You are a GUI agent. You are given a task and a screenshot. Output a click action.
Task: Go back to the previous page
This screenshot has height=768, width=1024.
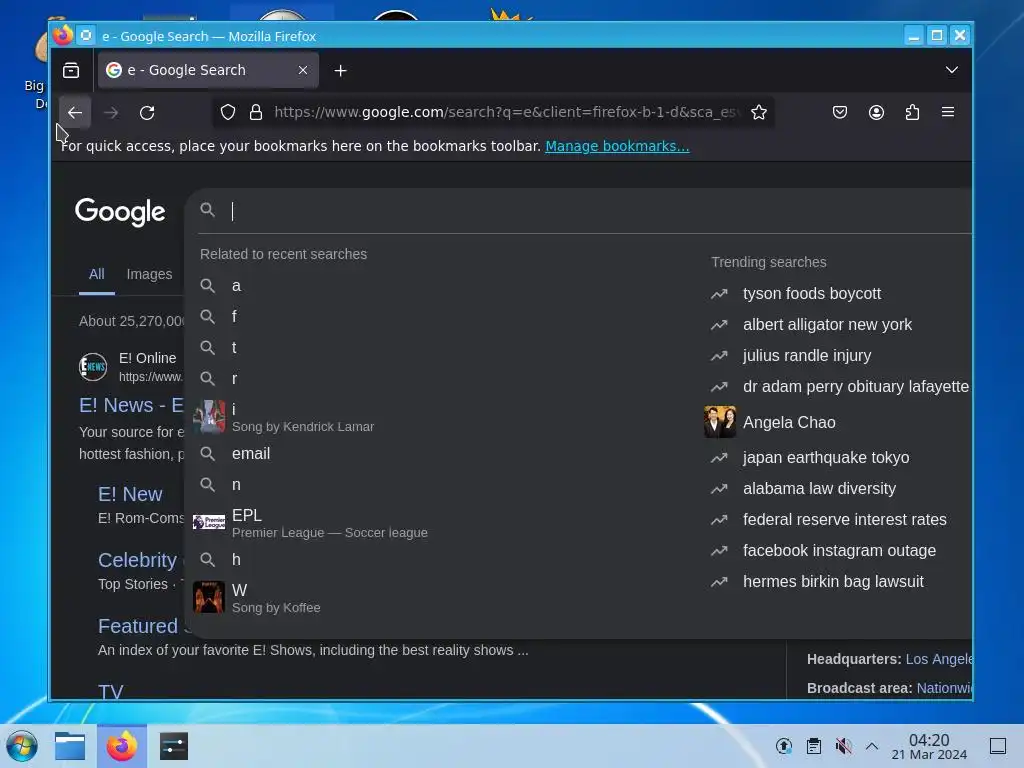(74, 112)
